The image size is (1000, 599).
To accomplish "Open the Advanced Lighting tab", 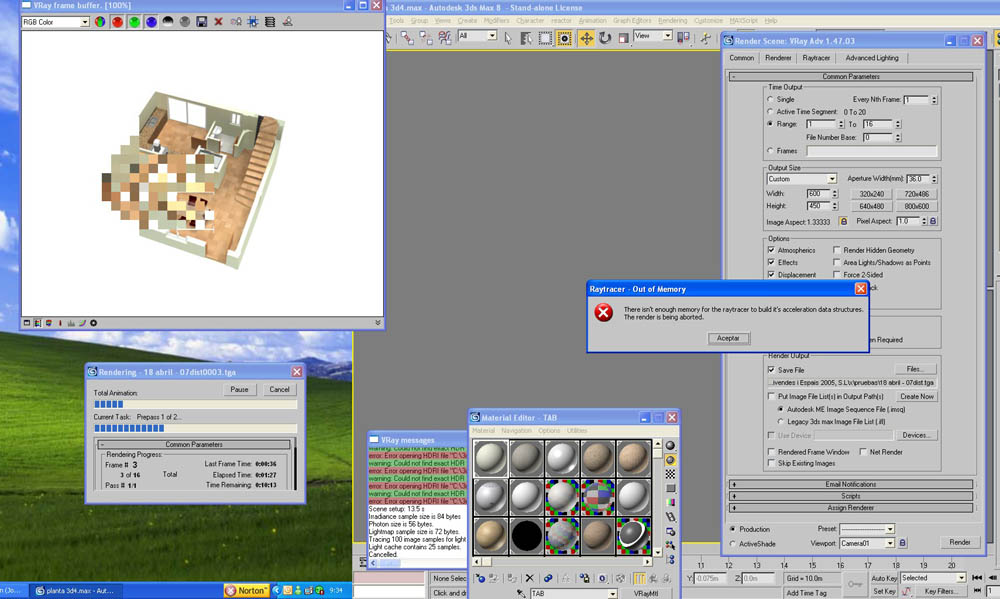I will click(871, 58).
